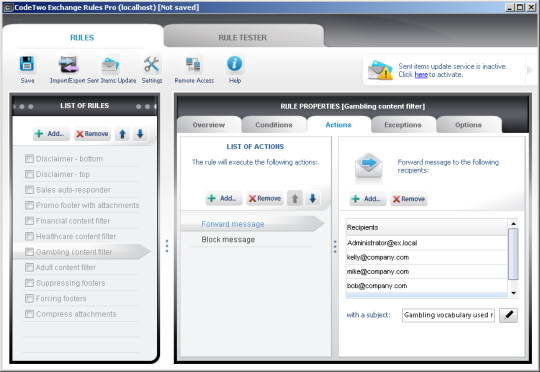Click splitter handle between rules and properties

(x=167, y=246)
